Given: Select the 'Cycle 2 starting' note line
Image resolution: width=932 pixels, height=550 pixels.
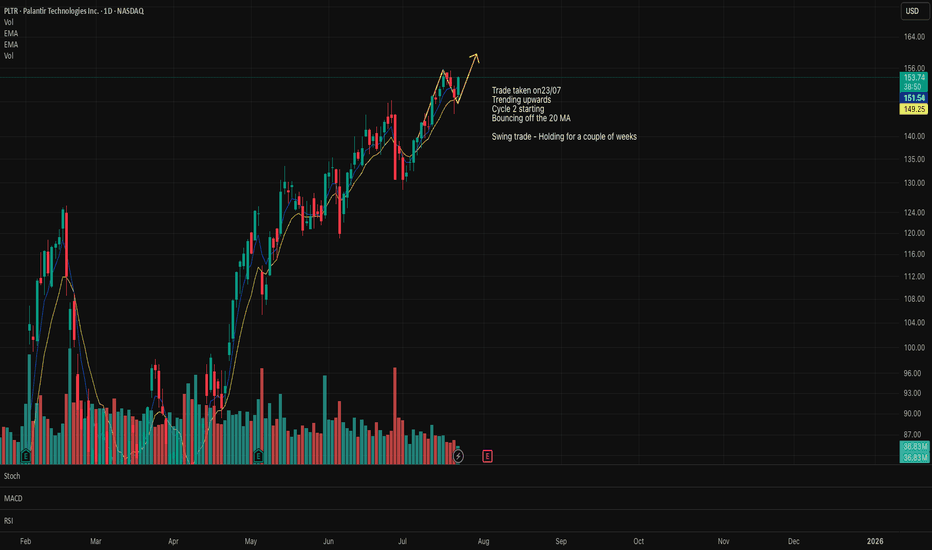Looking at the screenshot, I should 518,109.
